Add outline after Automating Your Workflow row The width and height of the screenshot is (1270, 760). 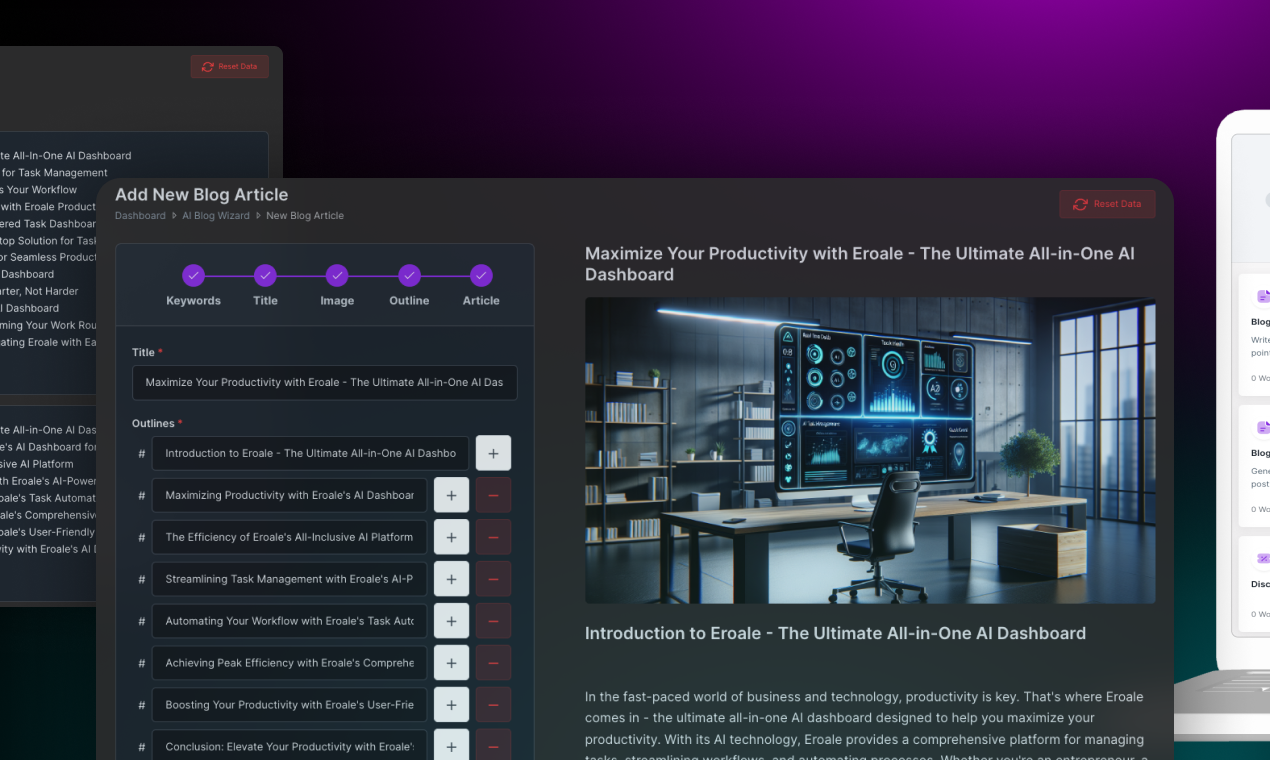[x=451, y=621]
